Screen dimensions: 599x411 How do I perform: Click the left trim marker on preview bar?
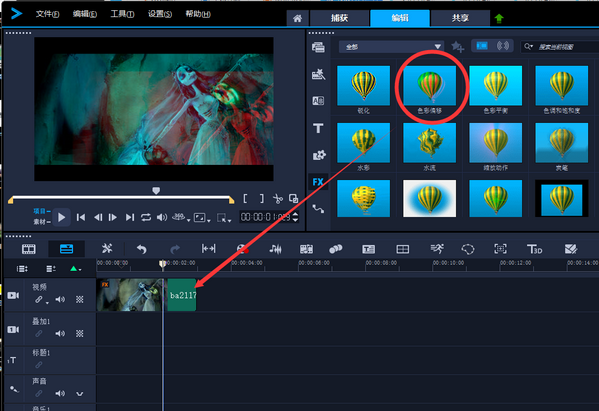click(11, 200)
